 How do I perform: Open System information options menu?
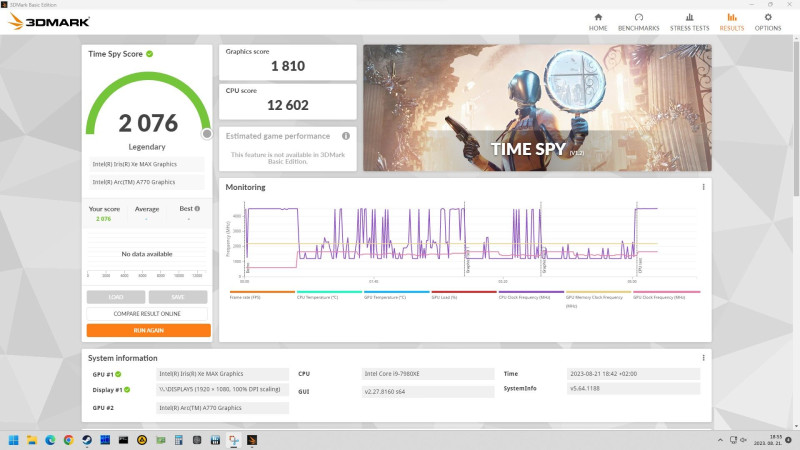703,358
